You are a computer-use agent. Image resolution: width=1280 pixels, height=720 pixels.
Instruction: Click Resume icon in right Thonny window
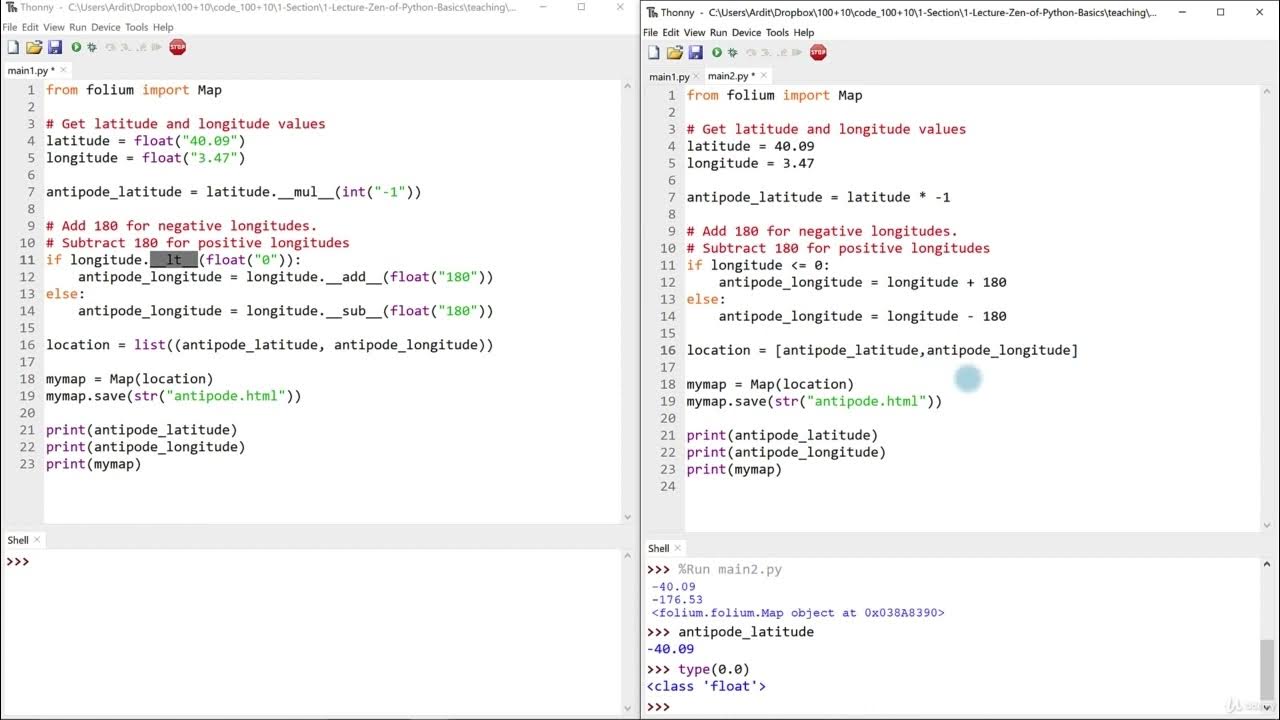point(795,52)
